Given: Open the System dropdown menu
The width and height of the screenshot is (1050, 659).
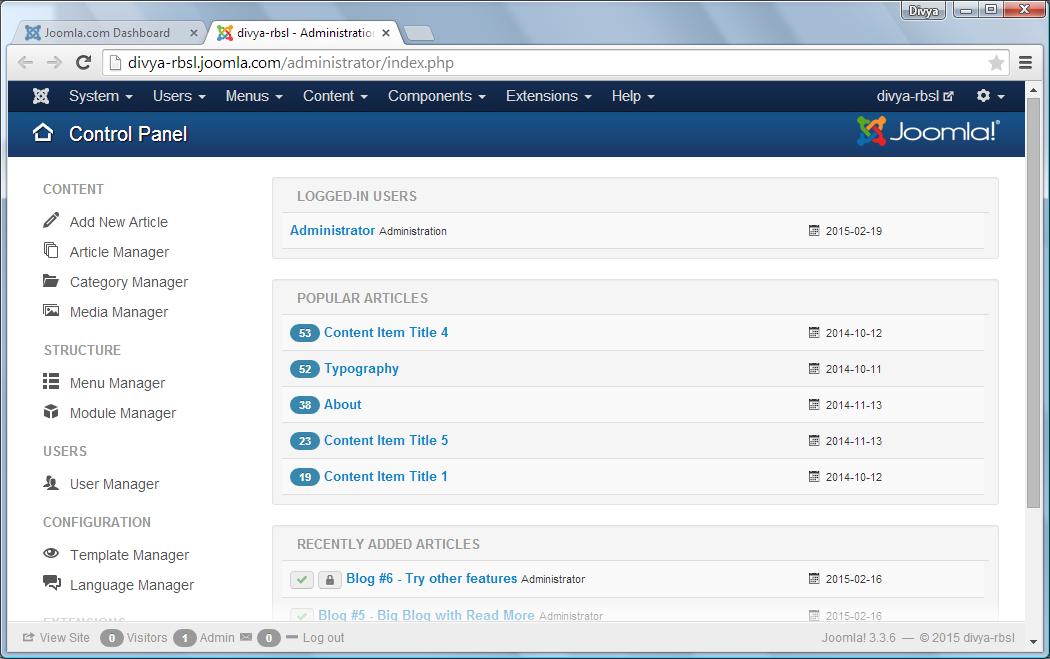Looking at the screenshot, I should point(99,96).
